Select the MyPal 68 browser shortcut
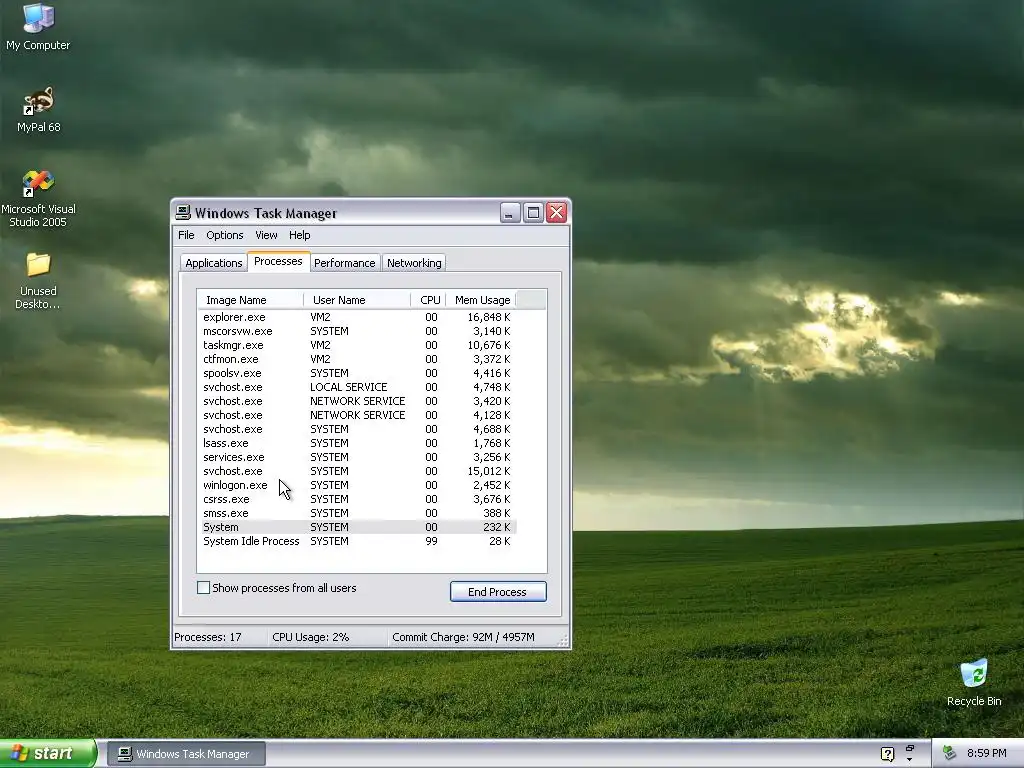 coord(39,110)
